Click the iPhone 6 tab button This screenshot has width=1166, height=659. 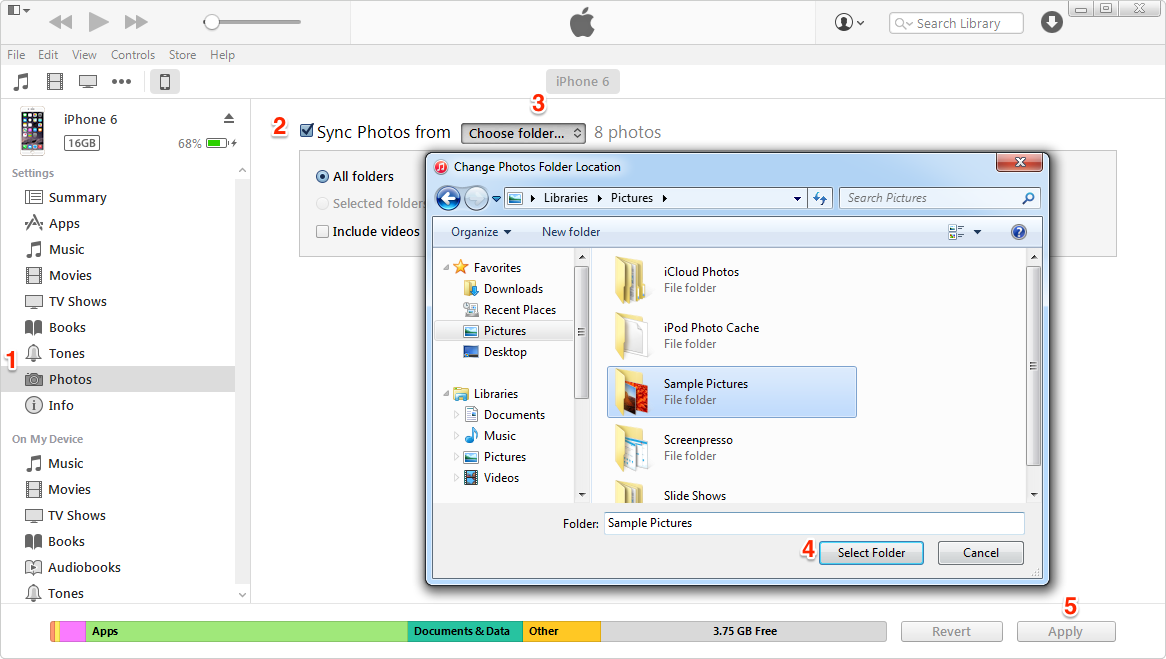tap(582, 82)
